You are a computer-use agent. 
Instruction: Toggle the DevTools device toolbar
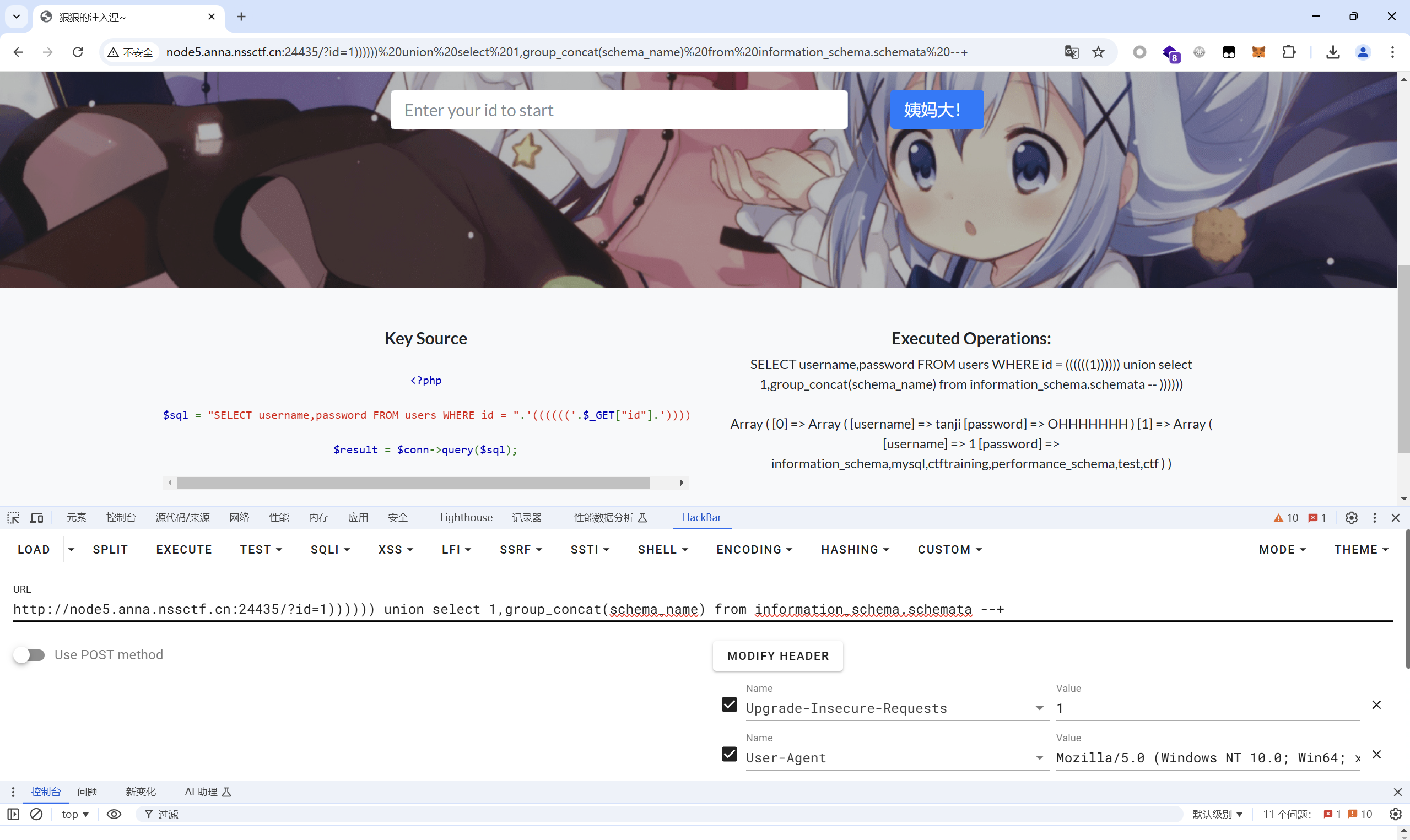[x=37, y=517]
